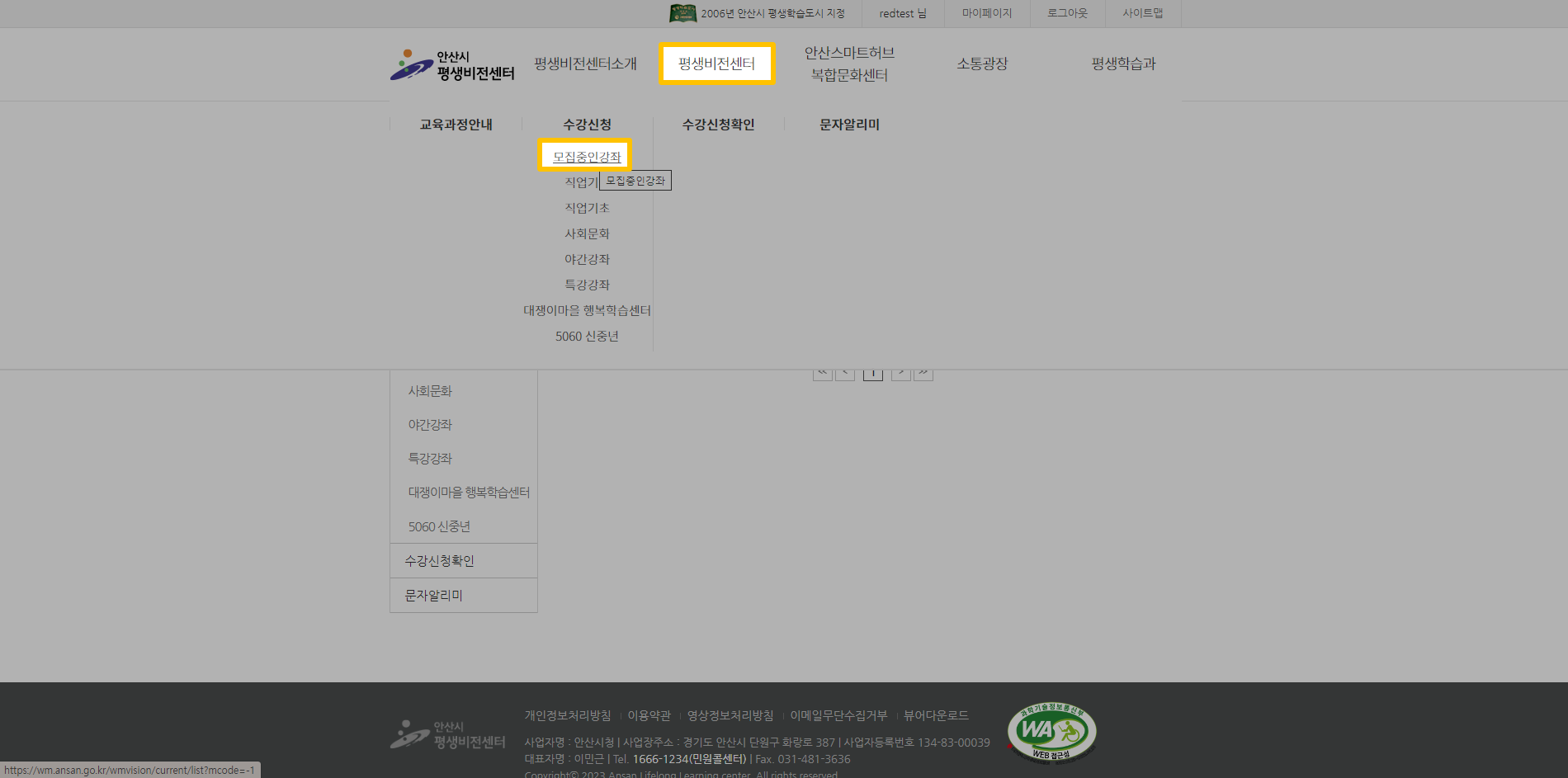Click the WA web accessibility certification mark
Screen dimensions: 1568x778
click(1051, 732)
